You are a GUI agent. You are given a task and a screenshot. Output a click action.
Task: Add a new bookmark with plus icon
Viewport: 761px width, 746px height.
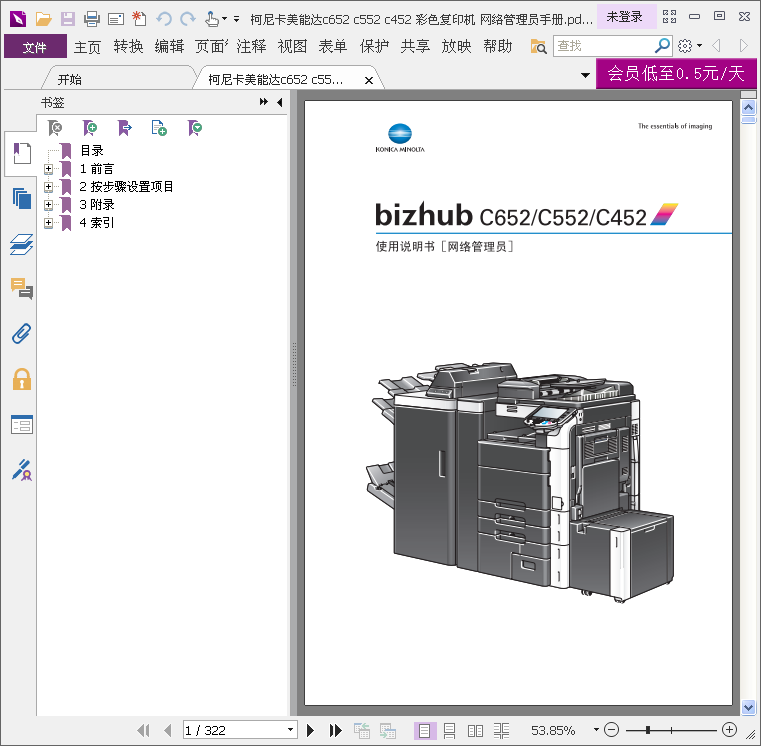[90, 128]
